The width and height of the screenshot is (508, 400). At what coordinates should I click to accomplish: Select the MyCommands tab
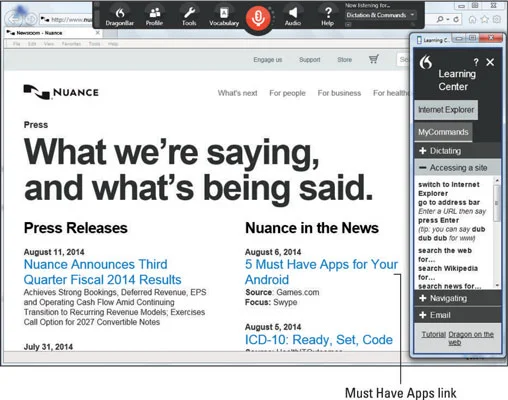(x=443, y=132)
